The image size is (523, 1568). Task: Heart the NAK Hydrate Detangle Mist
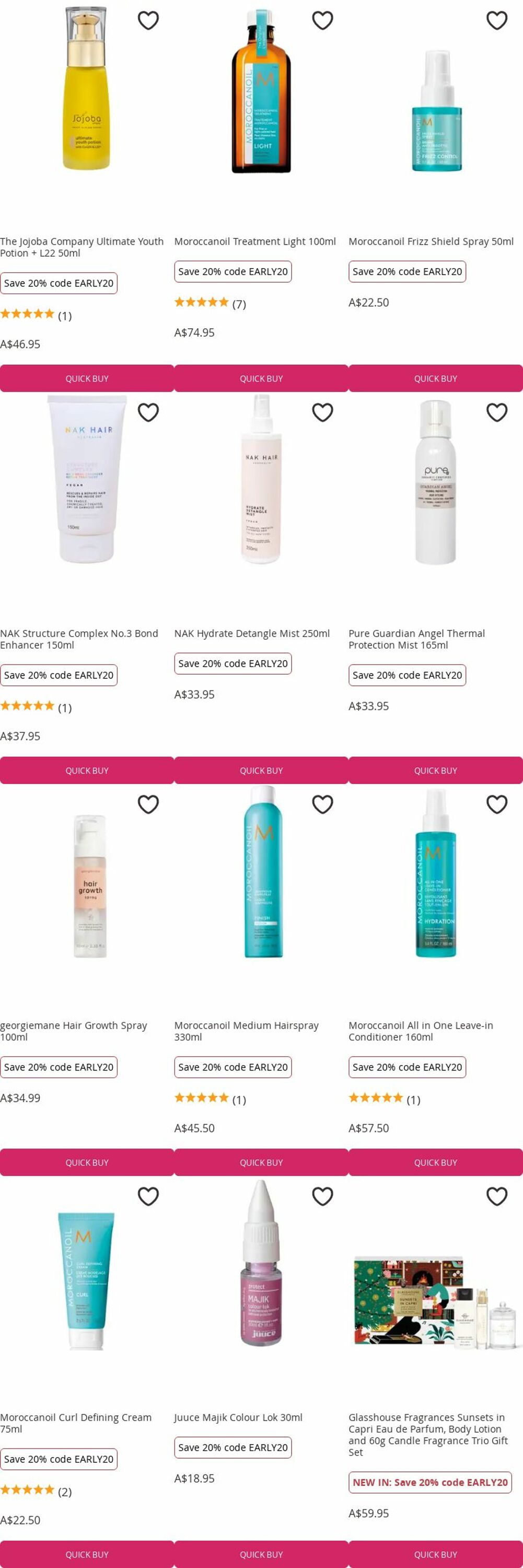click(x=322, y=413)
